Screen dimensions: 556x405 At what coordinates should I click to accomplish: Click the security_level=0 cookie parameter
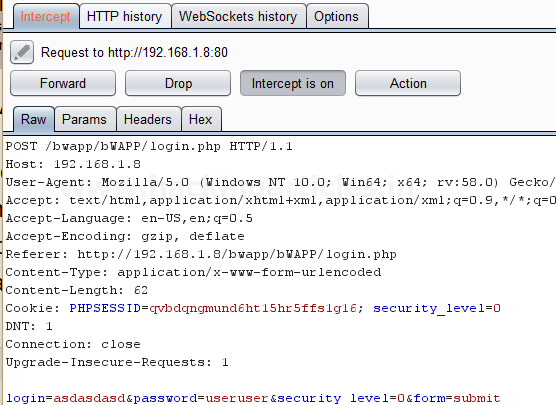pyautogui.click(x=437, y=308)
